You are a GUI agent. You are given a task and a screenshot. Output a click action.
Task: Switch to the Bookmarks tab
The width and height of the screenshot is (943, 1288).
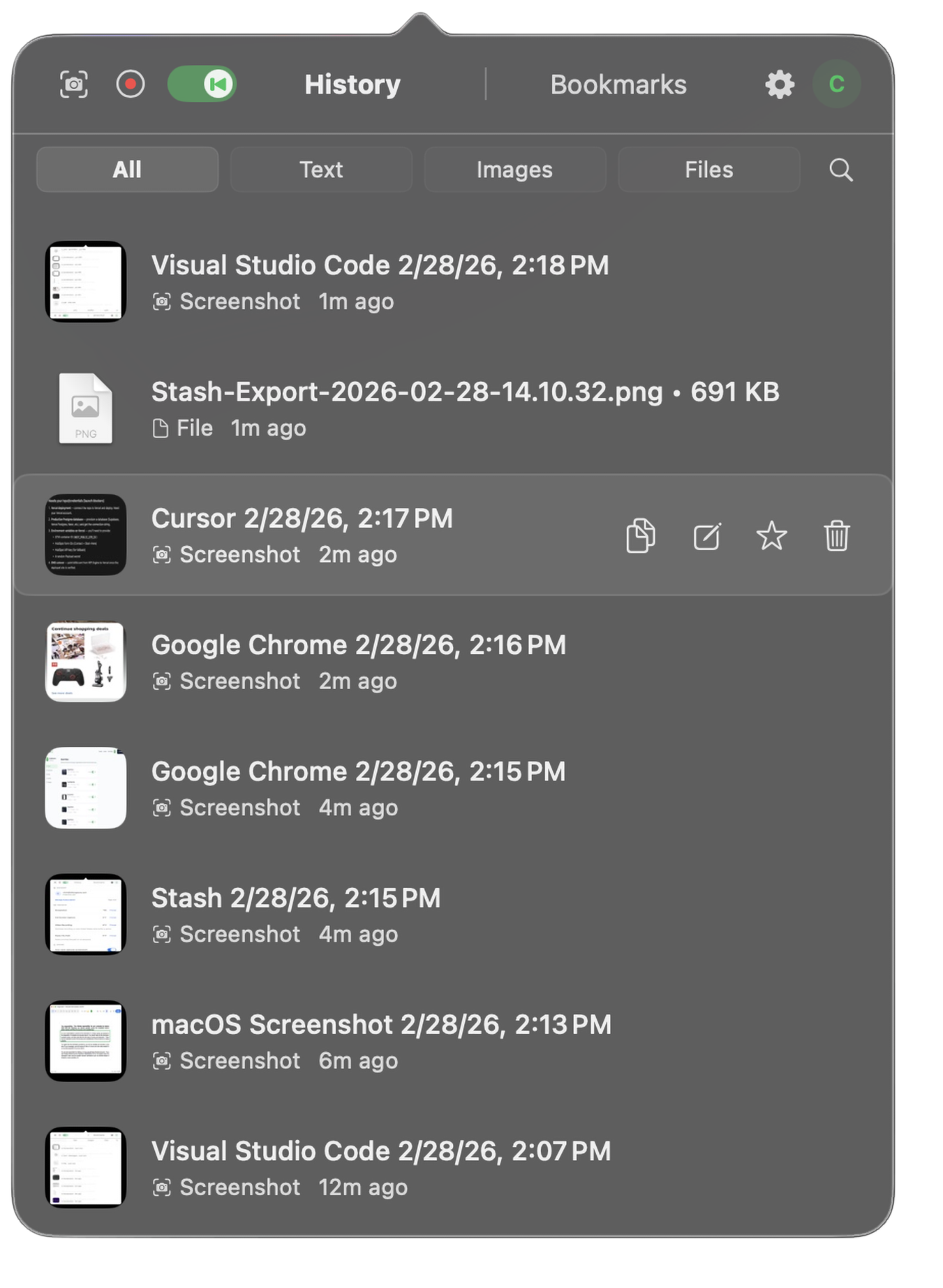click(618, 84)
